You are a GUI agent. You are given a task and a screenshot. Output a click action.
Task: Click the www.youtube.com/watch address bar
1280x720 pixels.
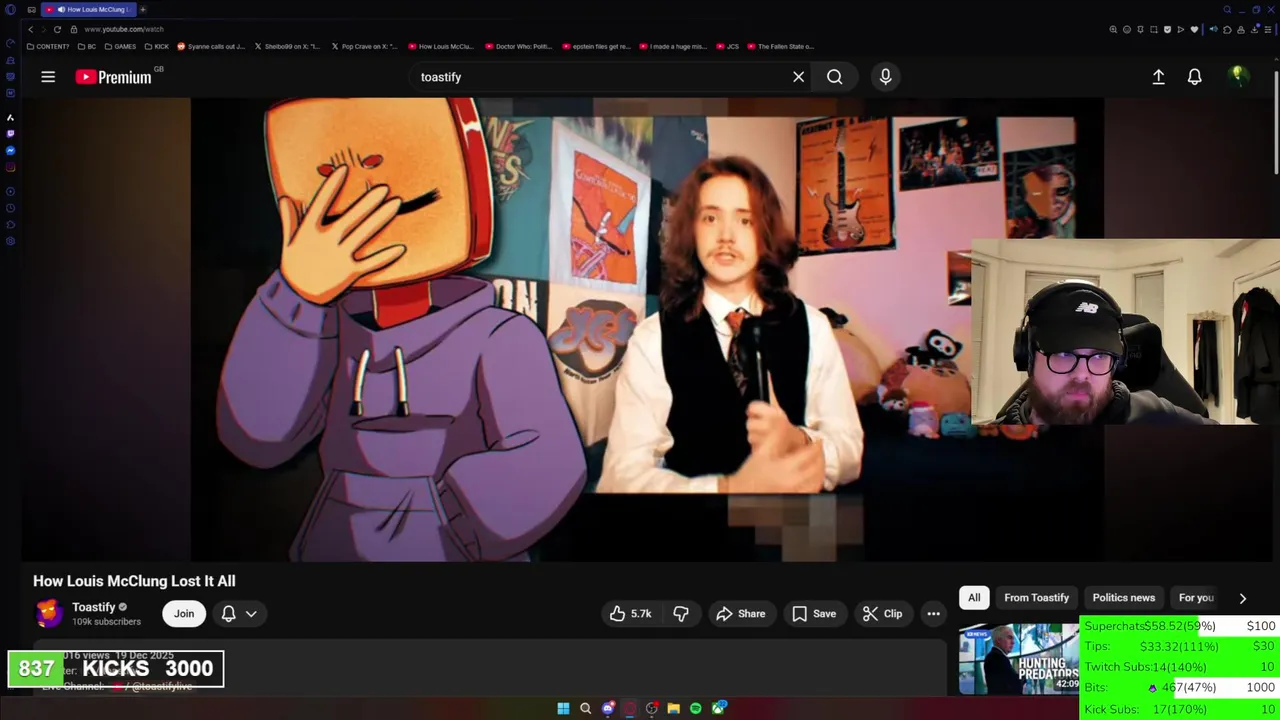pyautogui.click(x=124, y=30)
